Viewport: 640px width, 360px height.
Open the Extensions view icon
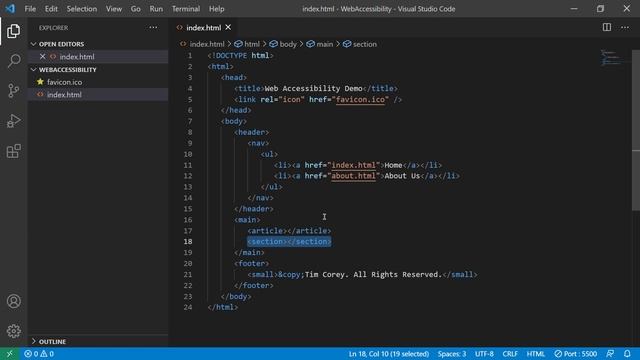[13, 151]
